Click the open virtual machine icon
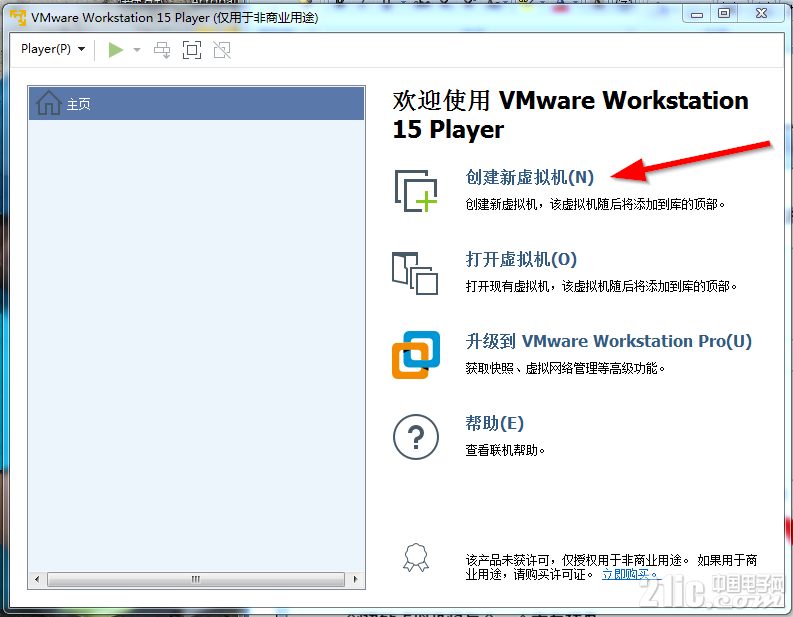Viewport: 793px width, 617px height. pos(415,273)
